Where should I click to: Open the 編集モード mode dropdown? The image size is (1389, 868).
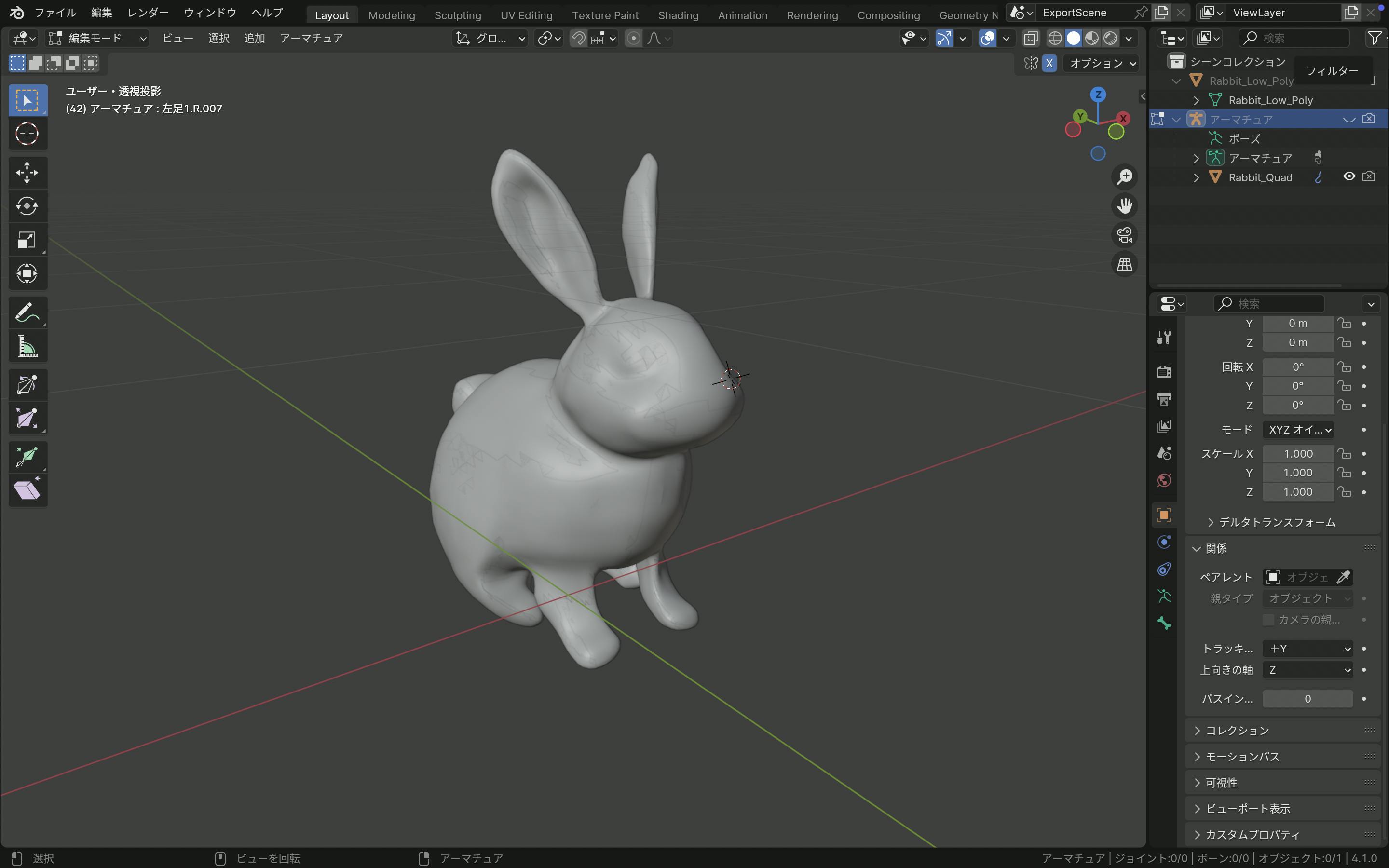click(x=97, y=39)
